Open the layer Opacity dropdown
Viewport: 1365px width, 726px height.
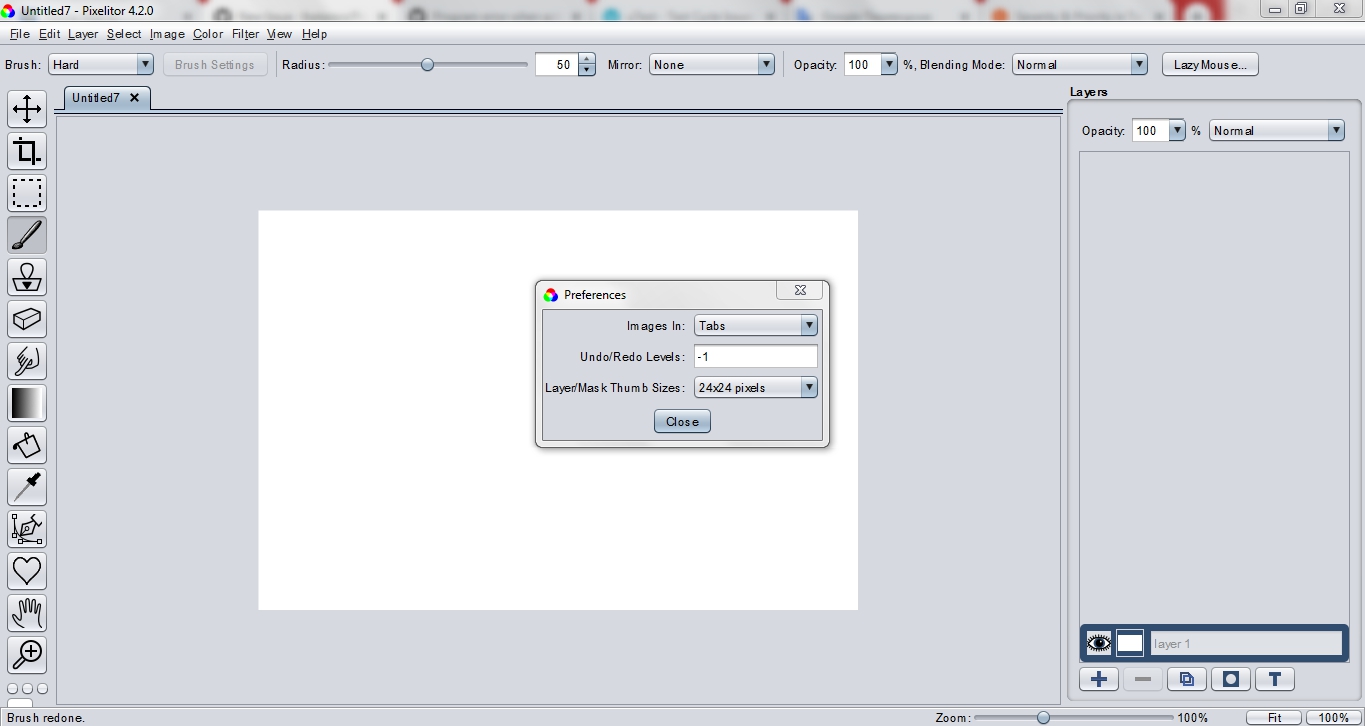pos(1177,130)
